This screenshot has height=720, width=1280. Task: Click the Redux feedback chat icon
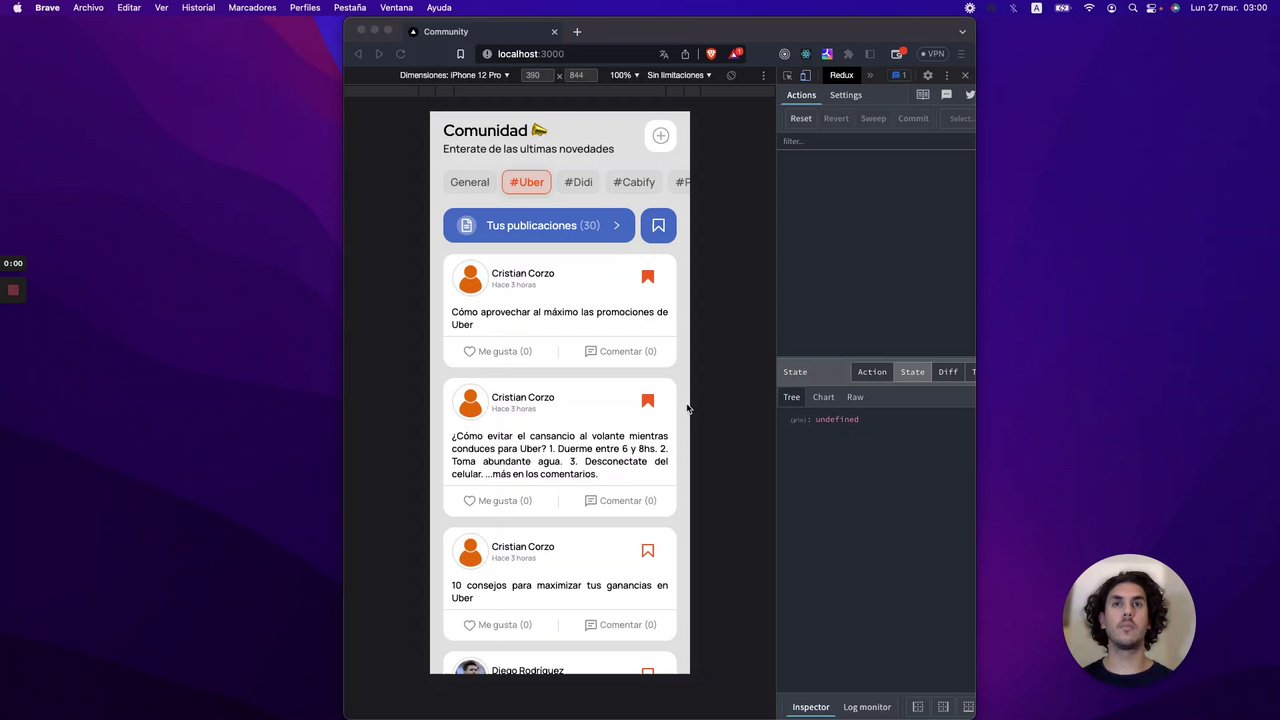pyautogui.click(x=946, y=94)
